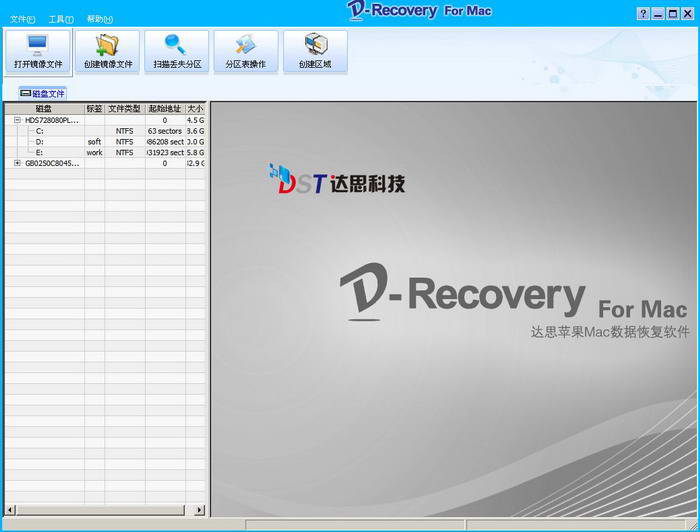Close the D-Recovery window

(688, 14)
